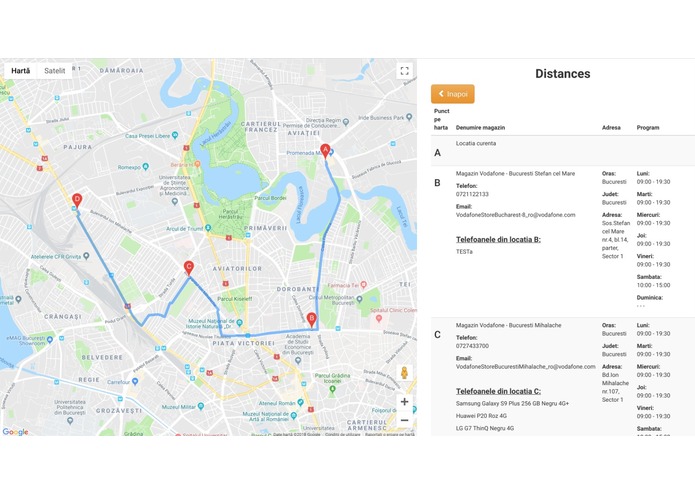Viewport: 695px width, 494px height.
Task: Click Muzeul Național de Istorie Naturală icon
Action: click(x=239, y=323)
